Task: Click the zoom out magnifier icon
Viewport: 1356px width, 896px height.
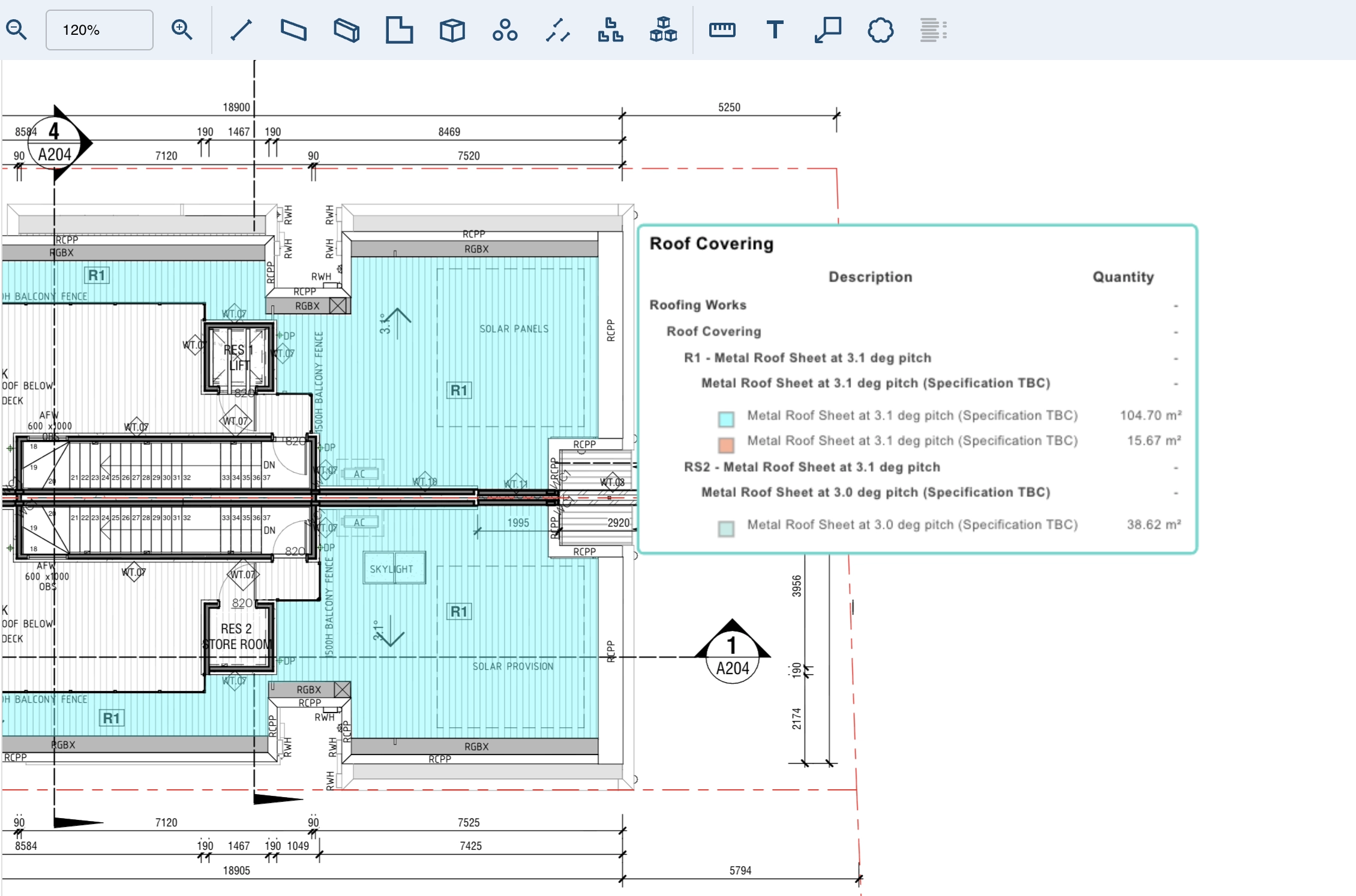Action: click(16, 29)
